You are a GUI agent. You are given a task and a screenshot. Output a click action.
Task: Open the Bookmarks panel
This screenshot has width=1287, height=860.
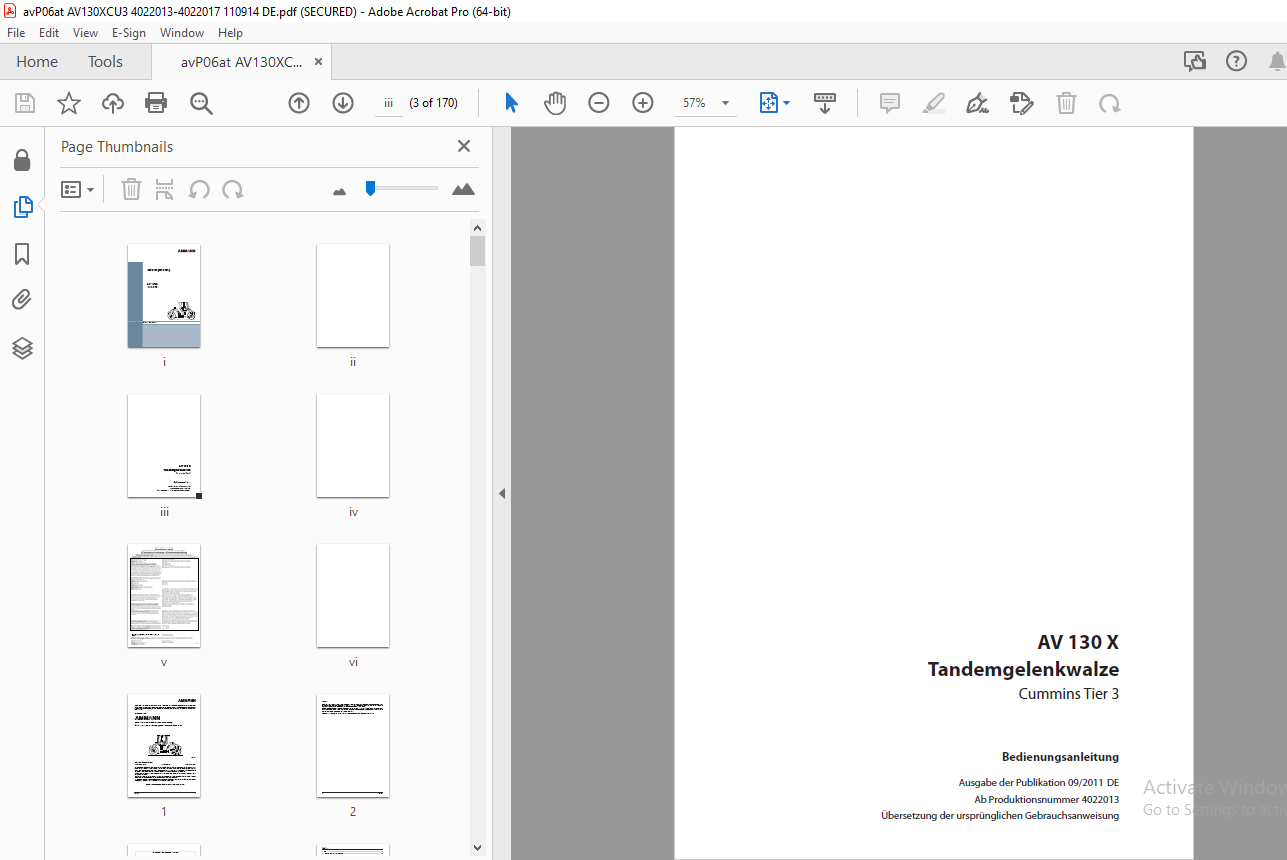pos(22,254)
